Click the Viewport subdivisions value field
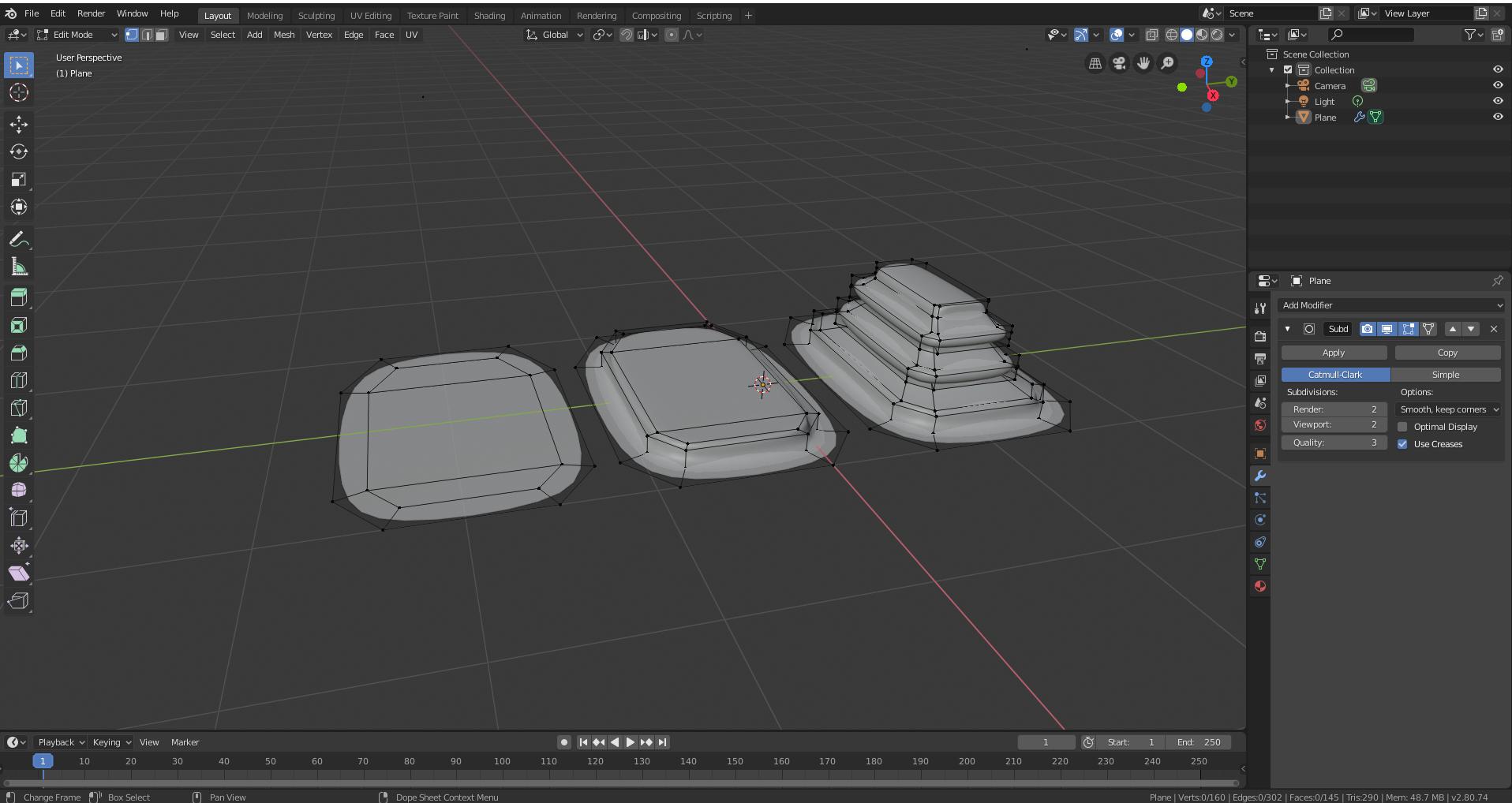1512x803 pixels. pos(1334,424)
